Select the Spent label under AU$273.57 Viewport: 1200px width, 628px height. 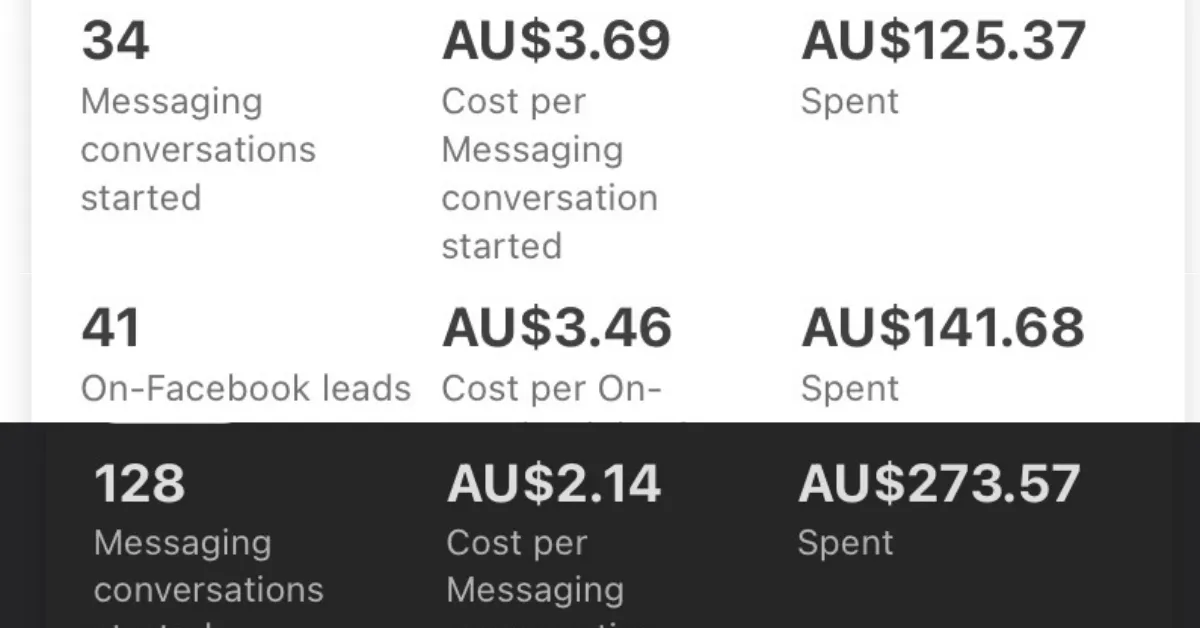845,543
